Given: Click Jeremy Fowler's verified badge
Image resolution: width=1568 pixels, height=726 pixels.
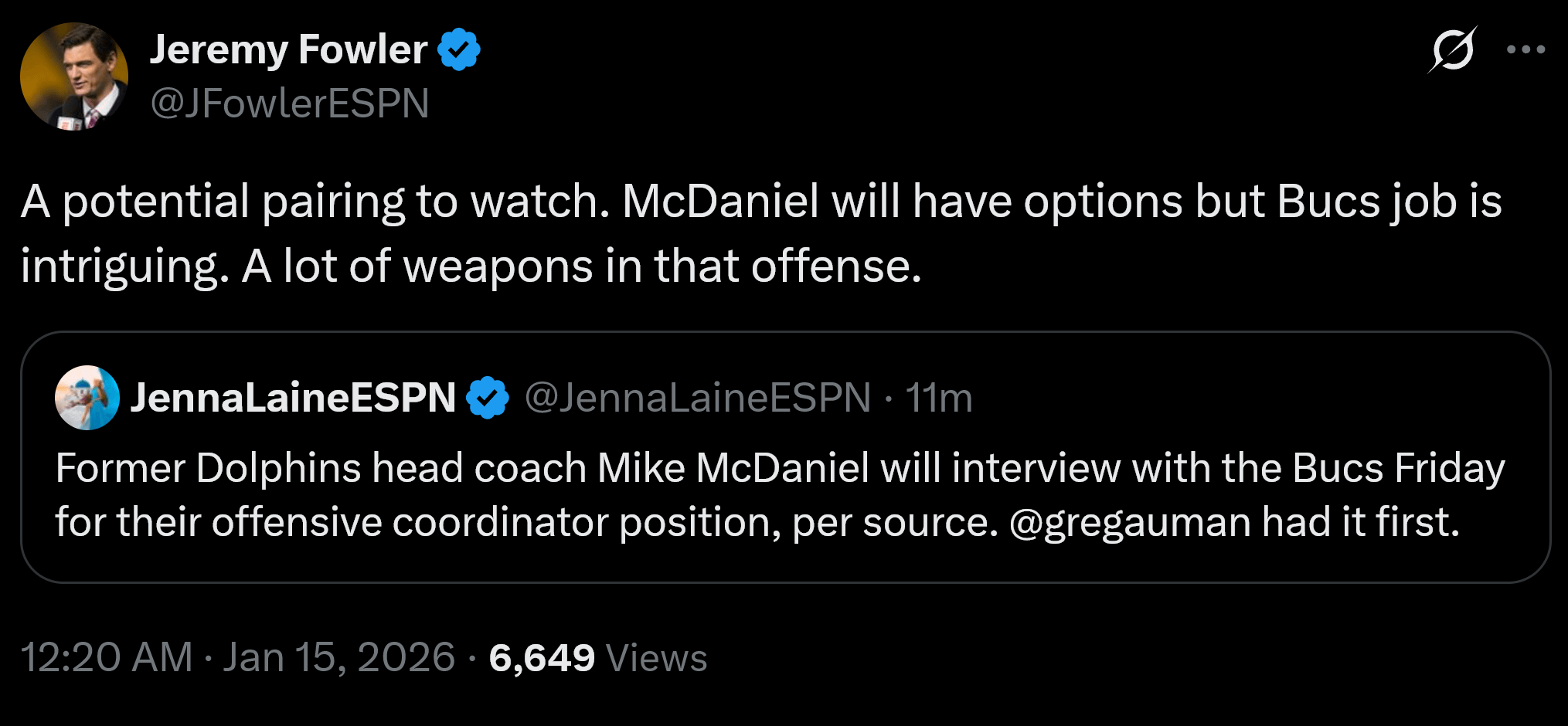Looking at the screenshot, I should point(459,49).
